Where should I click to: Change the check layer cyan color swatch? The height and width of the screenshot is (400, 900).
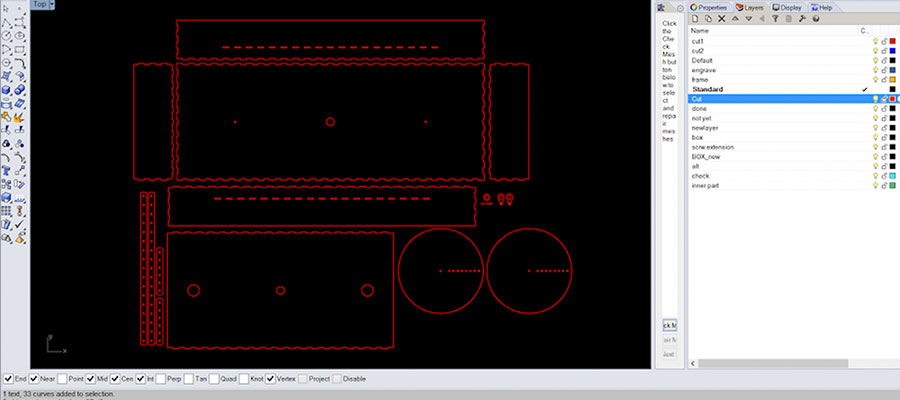893,176
